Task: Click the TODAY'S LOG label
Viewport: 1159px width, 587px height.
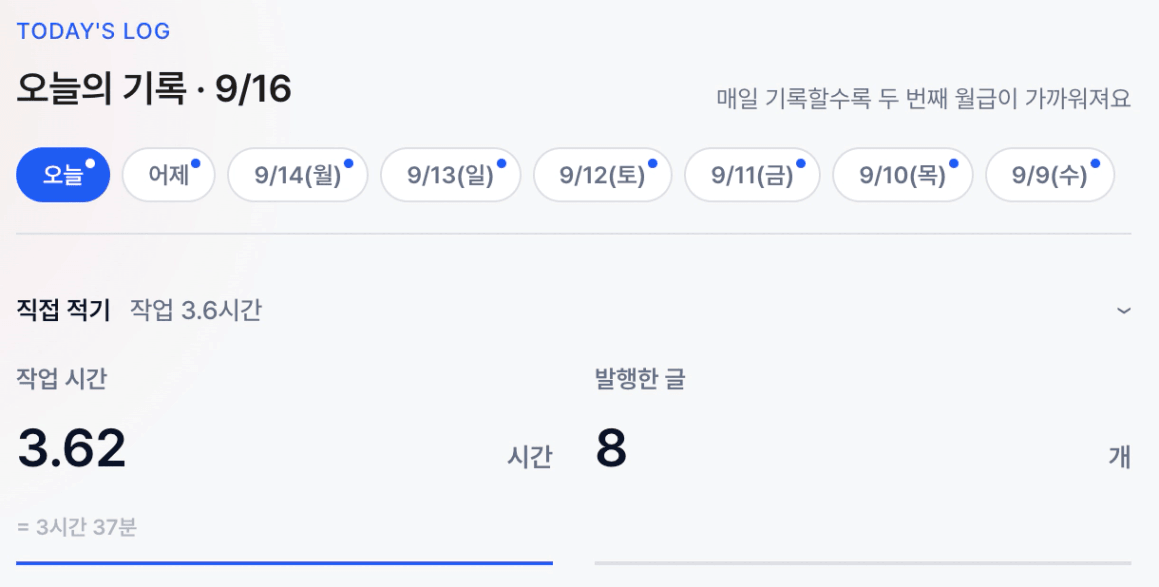Action: point(94,31)
